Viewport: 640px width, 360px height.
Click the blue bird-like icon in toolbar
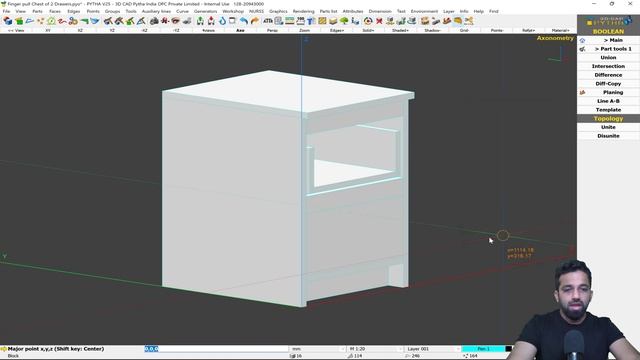(95, 21)
